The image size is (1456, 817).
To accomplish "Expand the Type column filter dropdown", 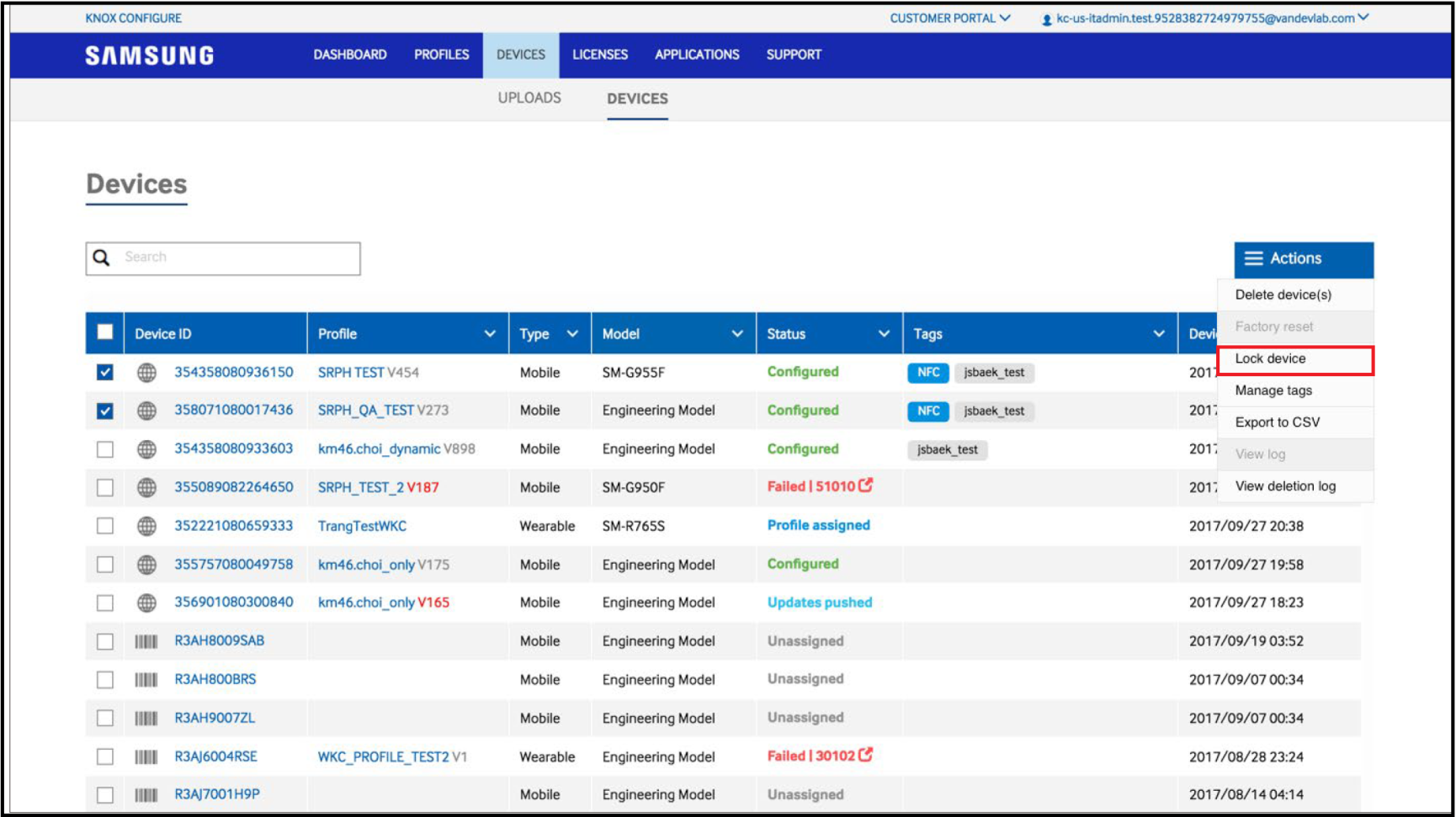I will coord(572,334).
